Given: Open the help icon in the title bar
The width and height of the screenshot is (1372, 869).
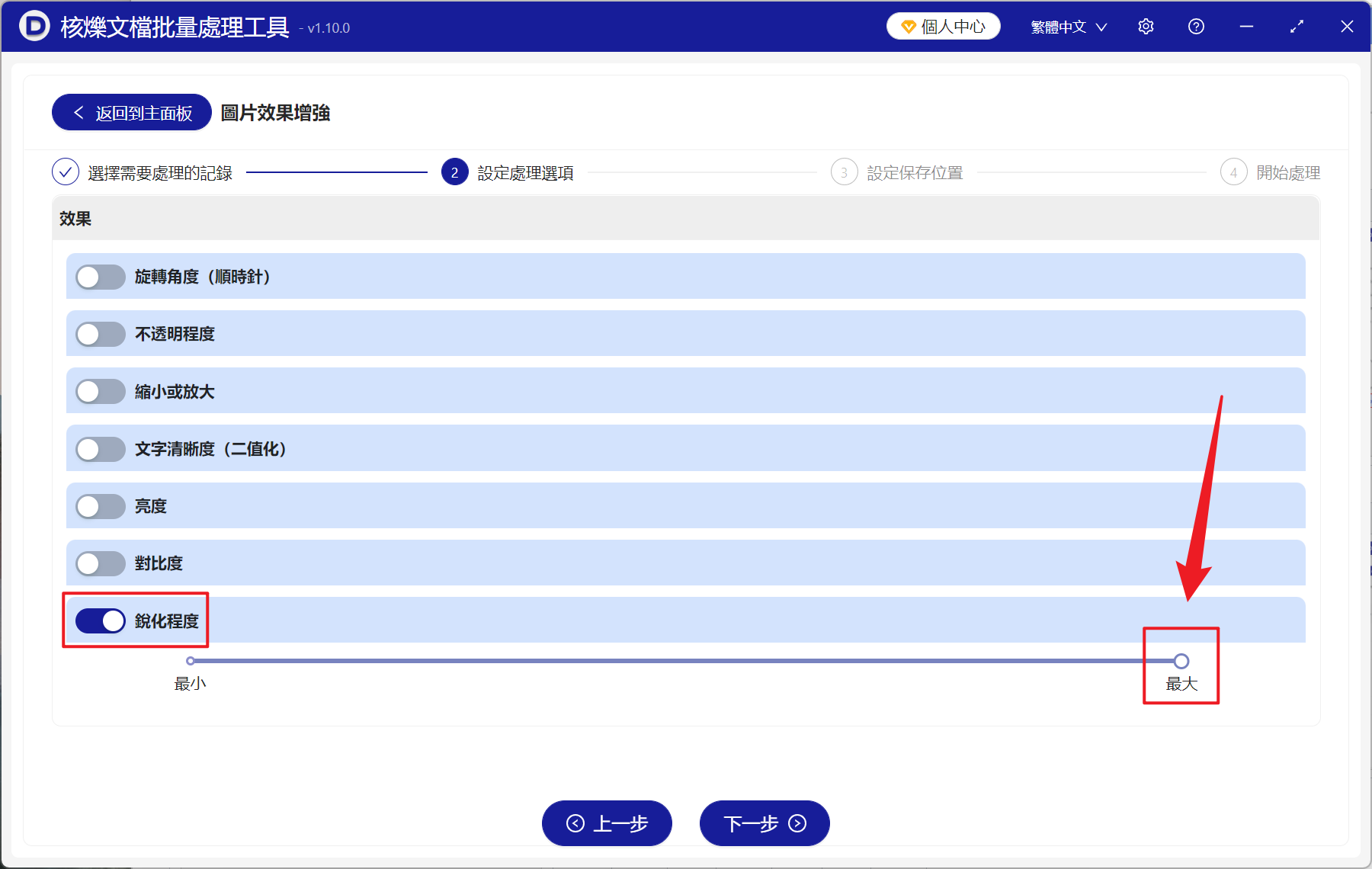Looking at the screenshot, I should pos(1196,26).
